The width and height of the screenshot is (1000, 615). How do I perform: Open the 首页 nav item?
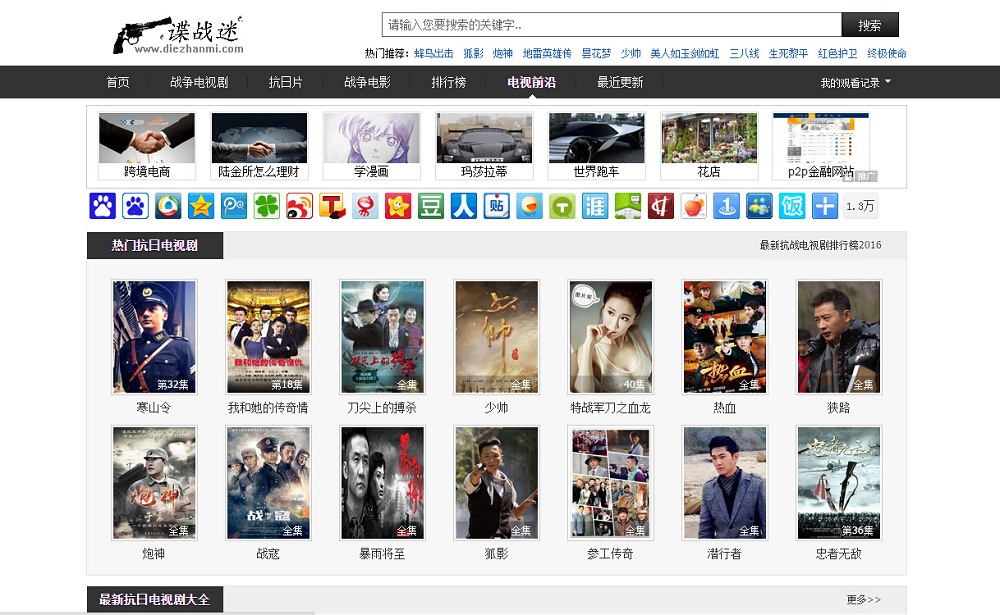[x=118, y=82]
